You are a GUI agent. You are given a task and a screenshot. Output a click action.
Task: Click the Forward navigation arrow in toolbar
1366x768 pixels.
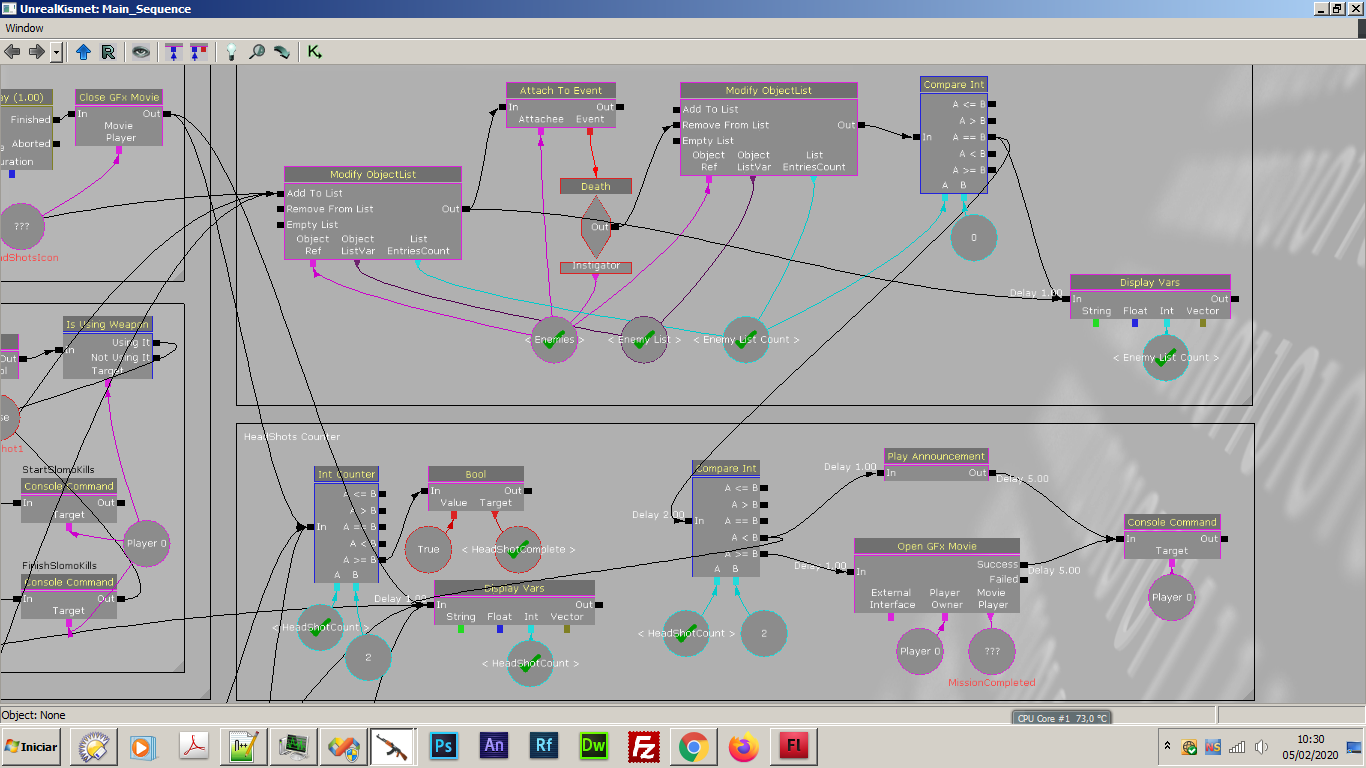pyautogui.click(x=35, y=51)
